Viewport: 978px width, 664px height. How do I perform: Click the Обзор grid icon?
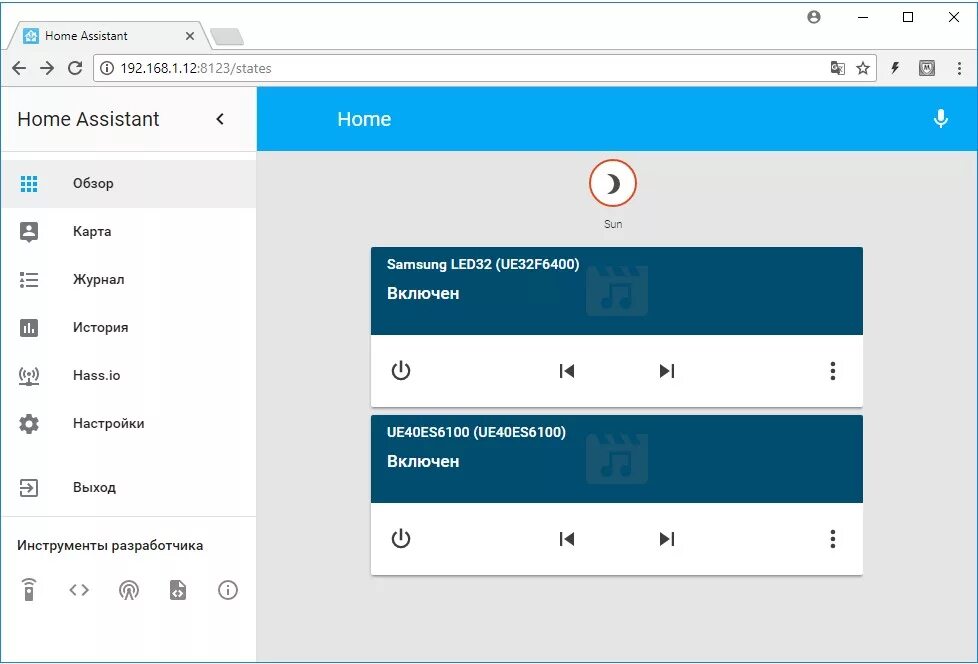pos(29,183)
